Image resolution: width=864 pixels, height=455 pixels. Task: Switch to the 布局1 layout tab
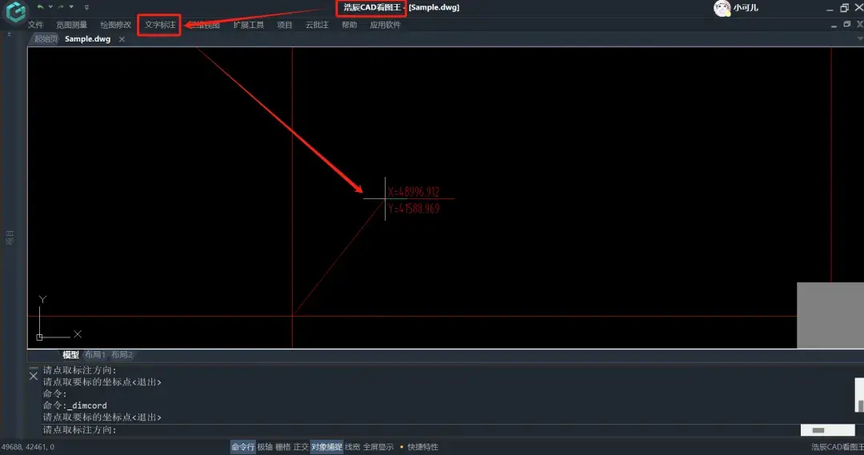tap(95, 355)
